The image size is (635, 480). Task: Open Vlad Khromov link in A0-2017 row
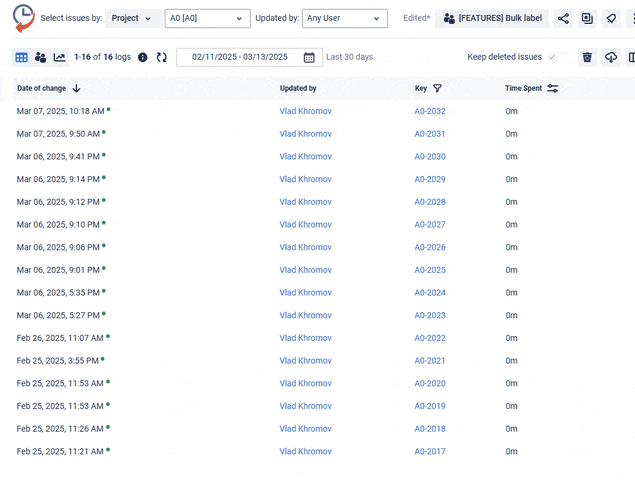(x=305, y=451)
